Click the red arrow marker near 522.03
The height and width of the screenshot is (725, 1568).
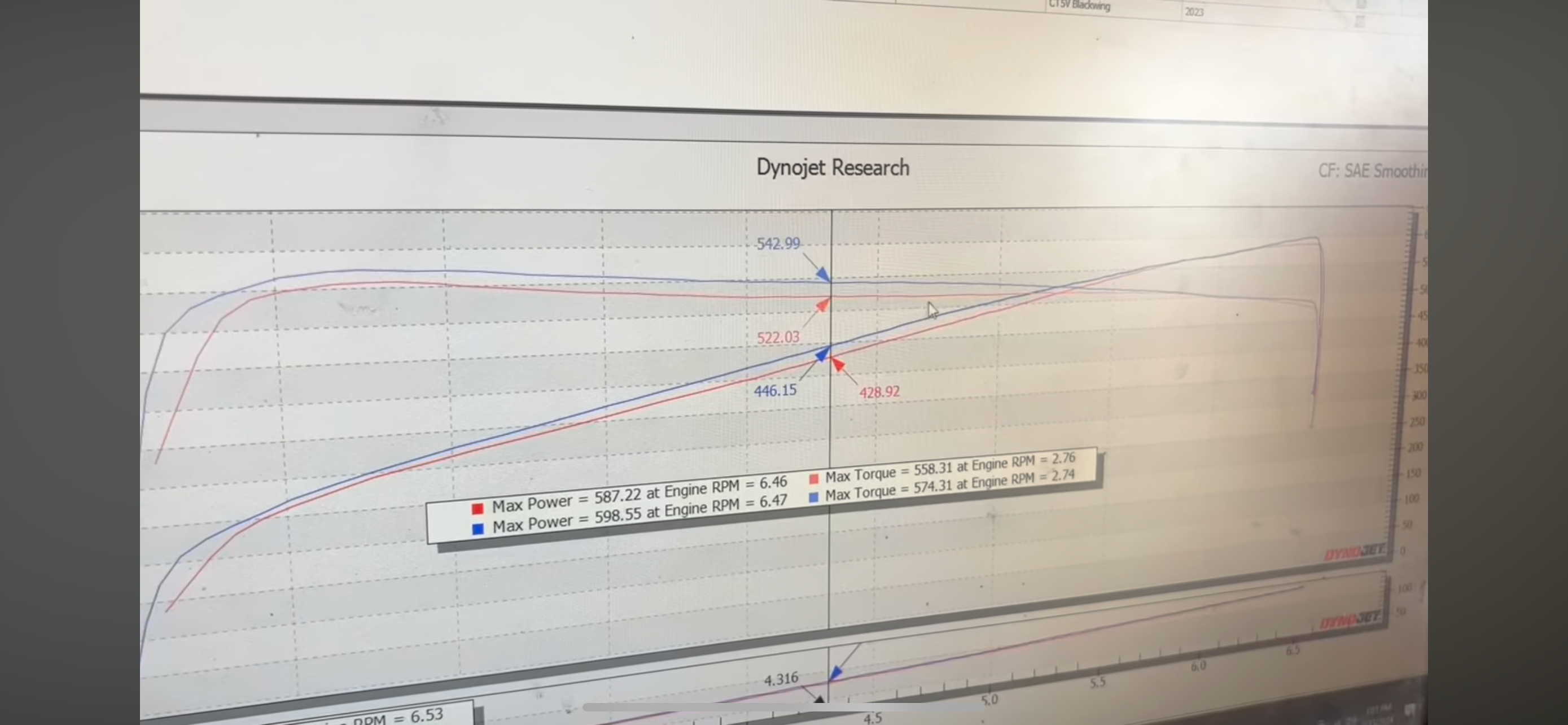822,305
